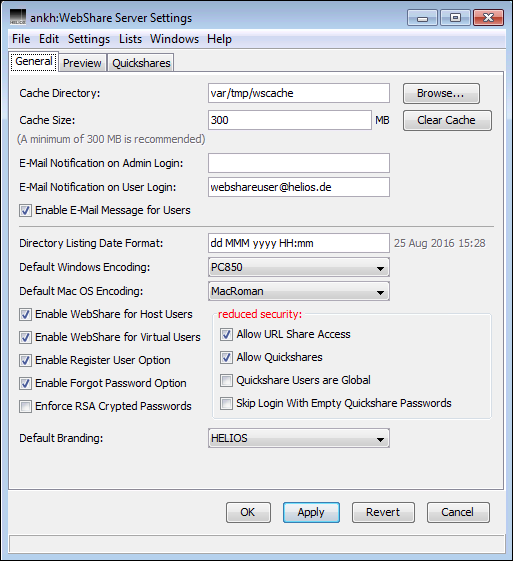Enable Enforce RSA Crypted Passwords checkbox
The image size is (513, 561).
coord(25,406)
